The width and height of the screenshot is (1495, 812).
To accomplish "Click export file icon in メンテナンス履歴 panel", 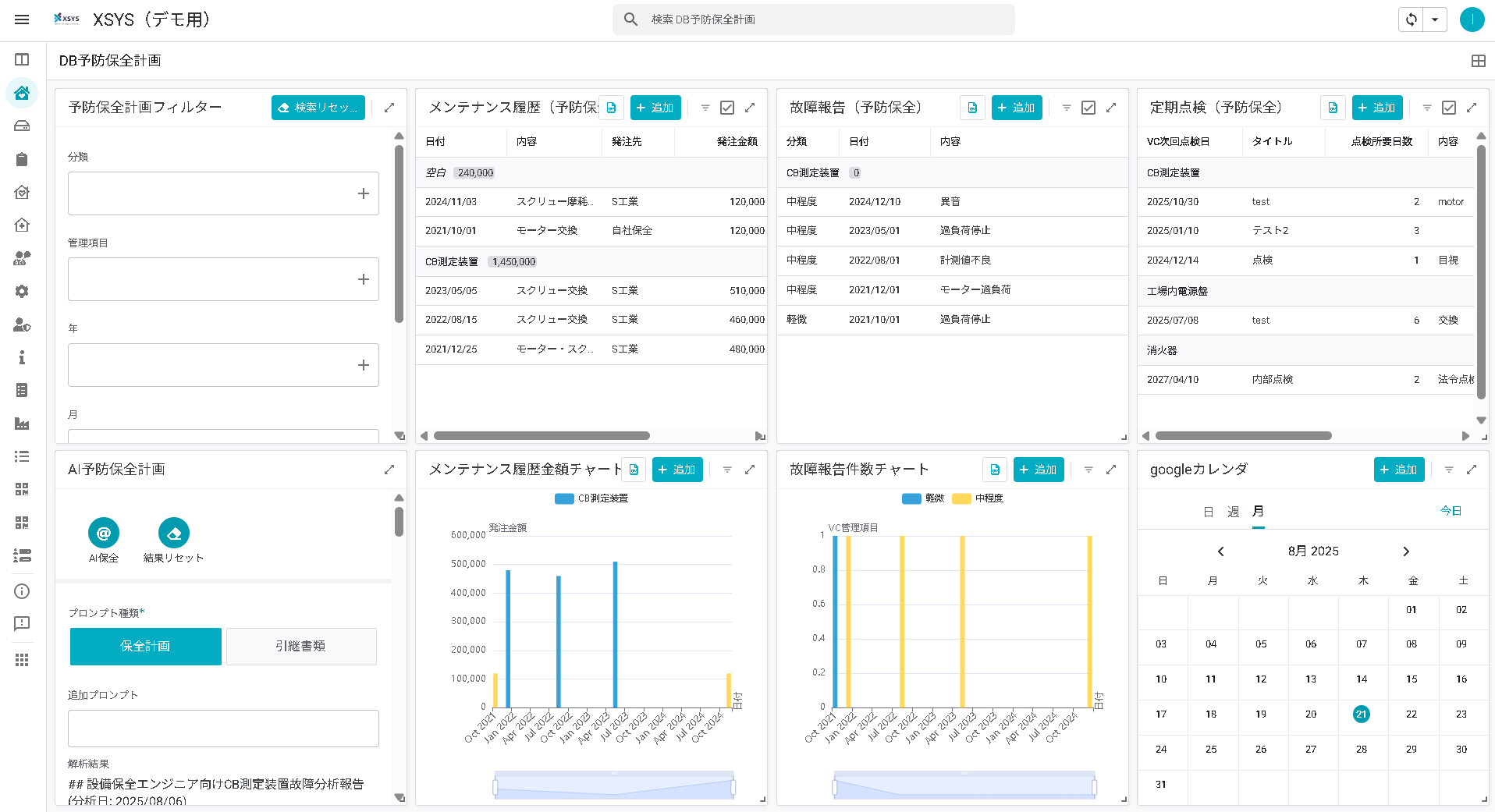I will [x=611, y=108].
